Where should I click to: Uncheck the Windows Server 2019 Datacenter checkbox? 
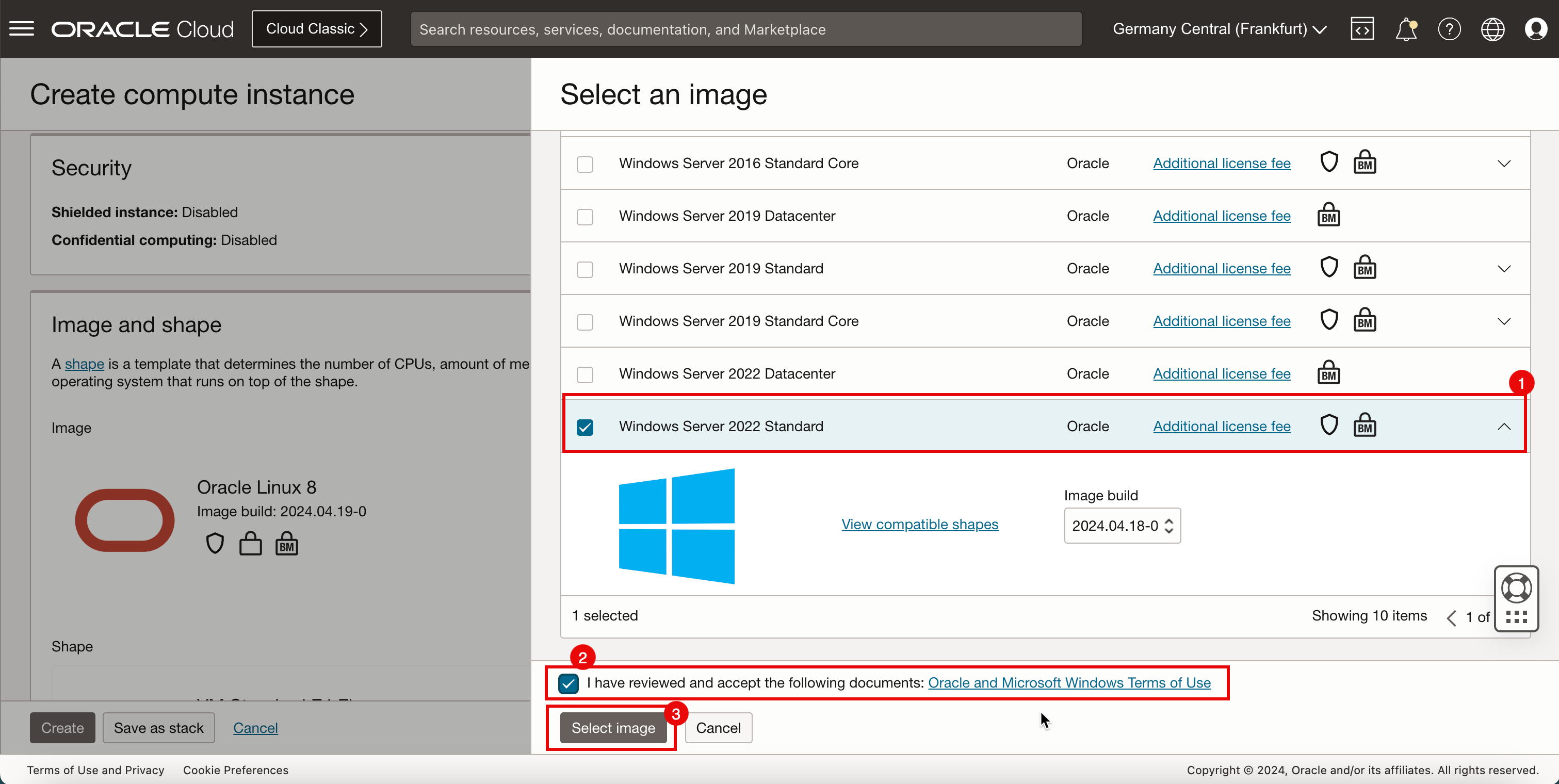585,216
